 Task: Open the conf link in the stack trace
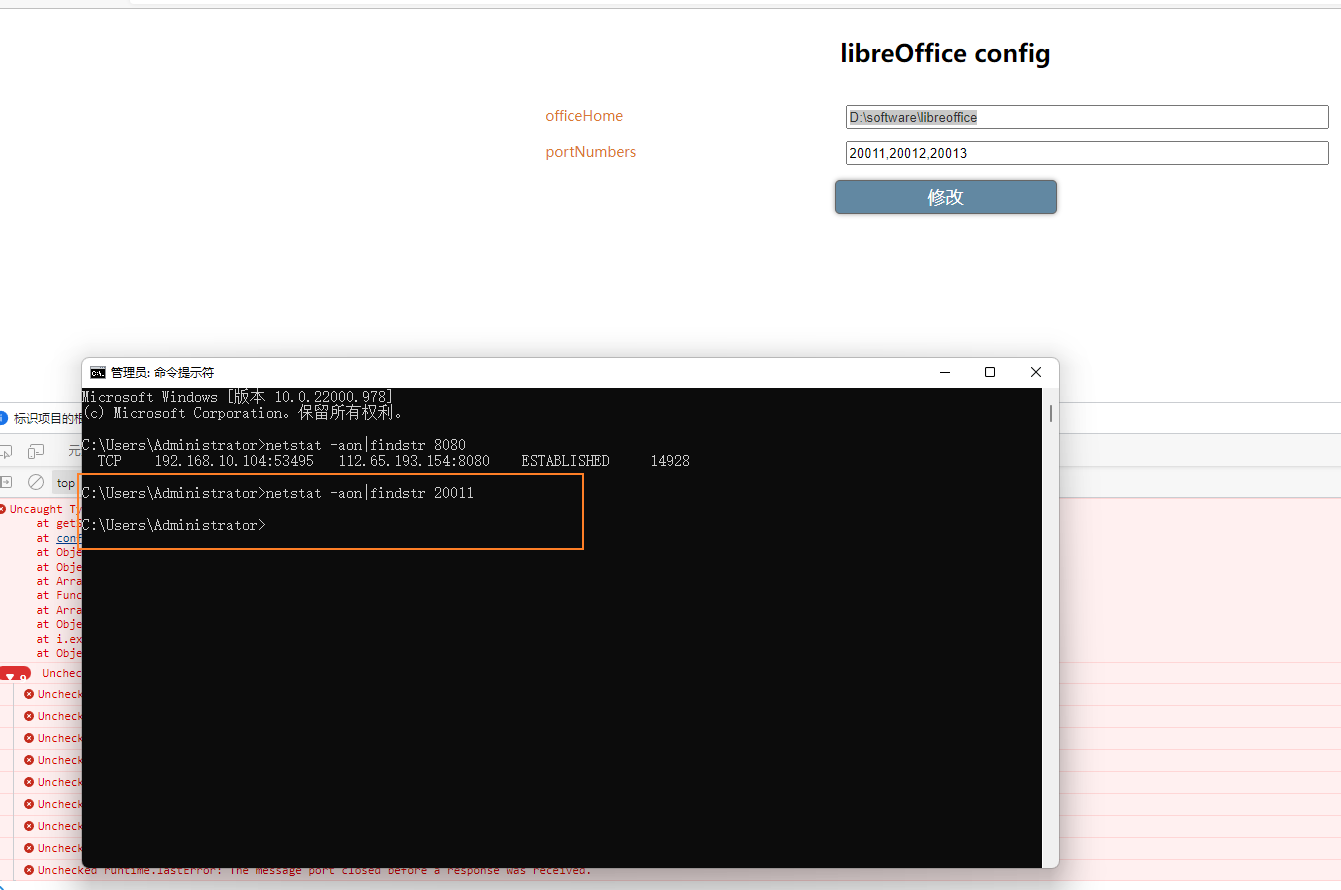[x=68, y=538]
